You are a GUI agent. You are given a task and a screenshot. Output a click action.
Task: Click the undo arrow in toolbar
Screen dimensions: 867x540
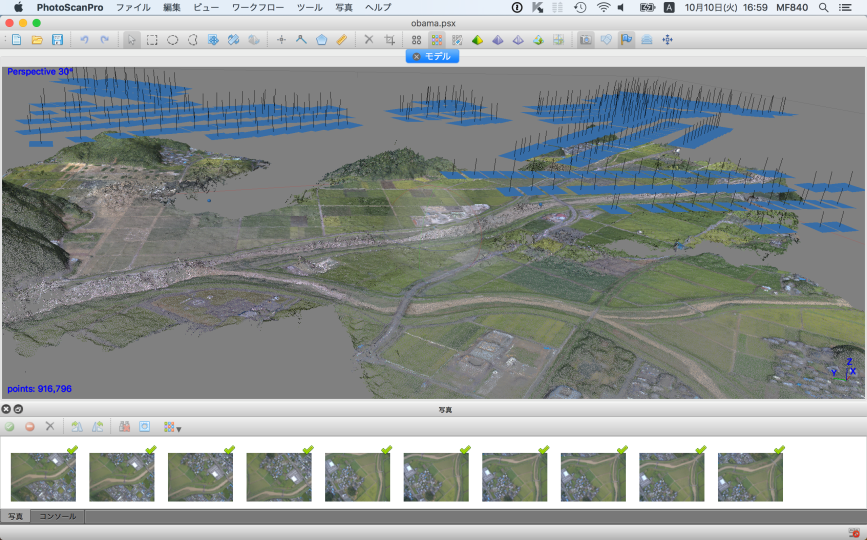click(x=85, y=40)
